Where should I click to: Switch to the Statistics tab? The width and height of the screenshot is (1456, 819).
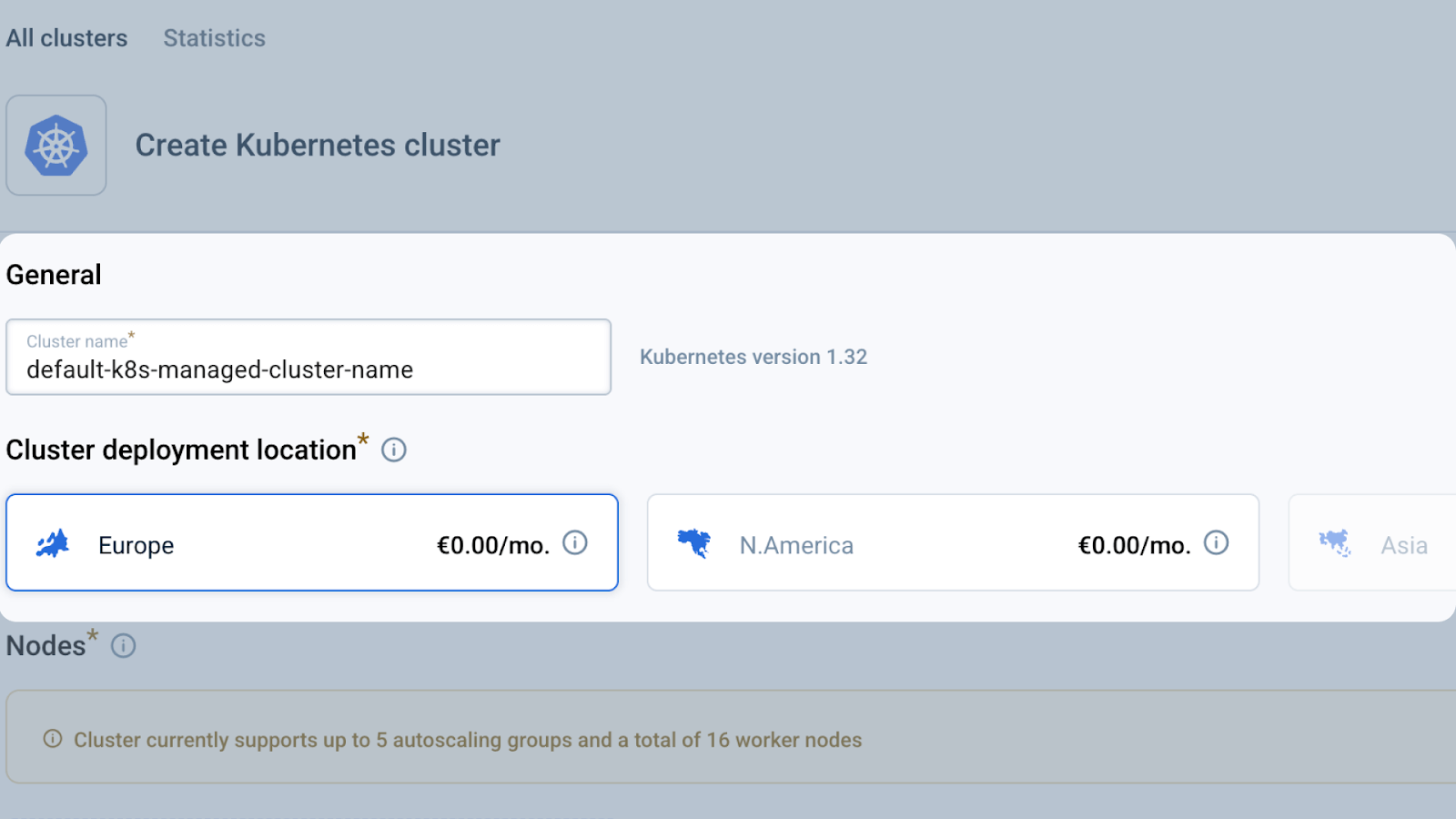coord(215,38)
